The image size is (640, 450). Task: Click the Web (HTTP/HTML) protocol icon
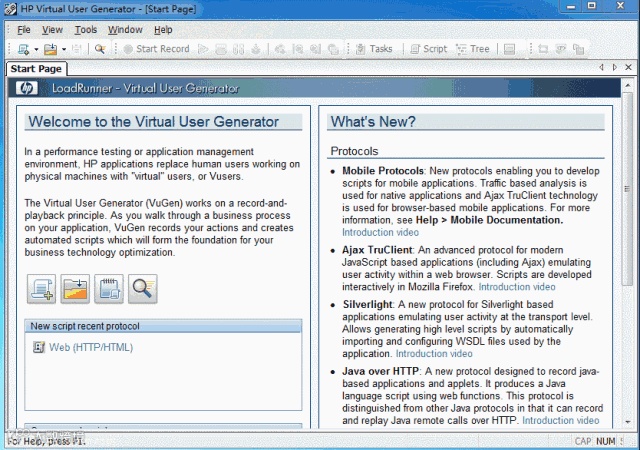pos(39,348)
